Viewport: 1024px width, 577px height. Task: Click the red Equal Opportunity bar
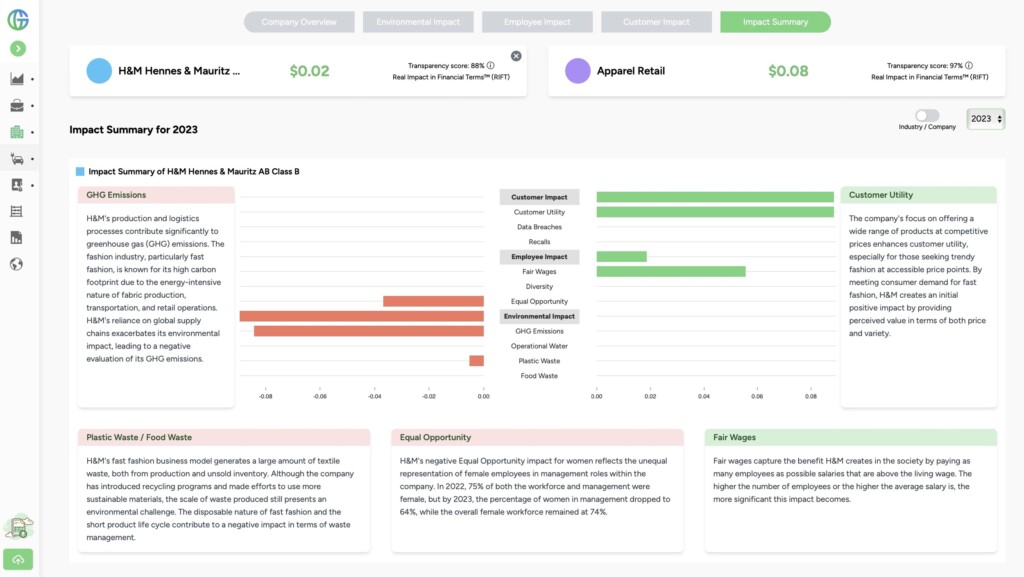tap(434, 302)
